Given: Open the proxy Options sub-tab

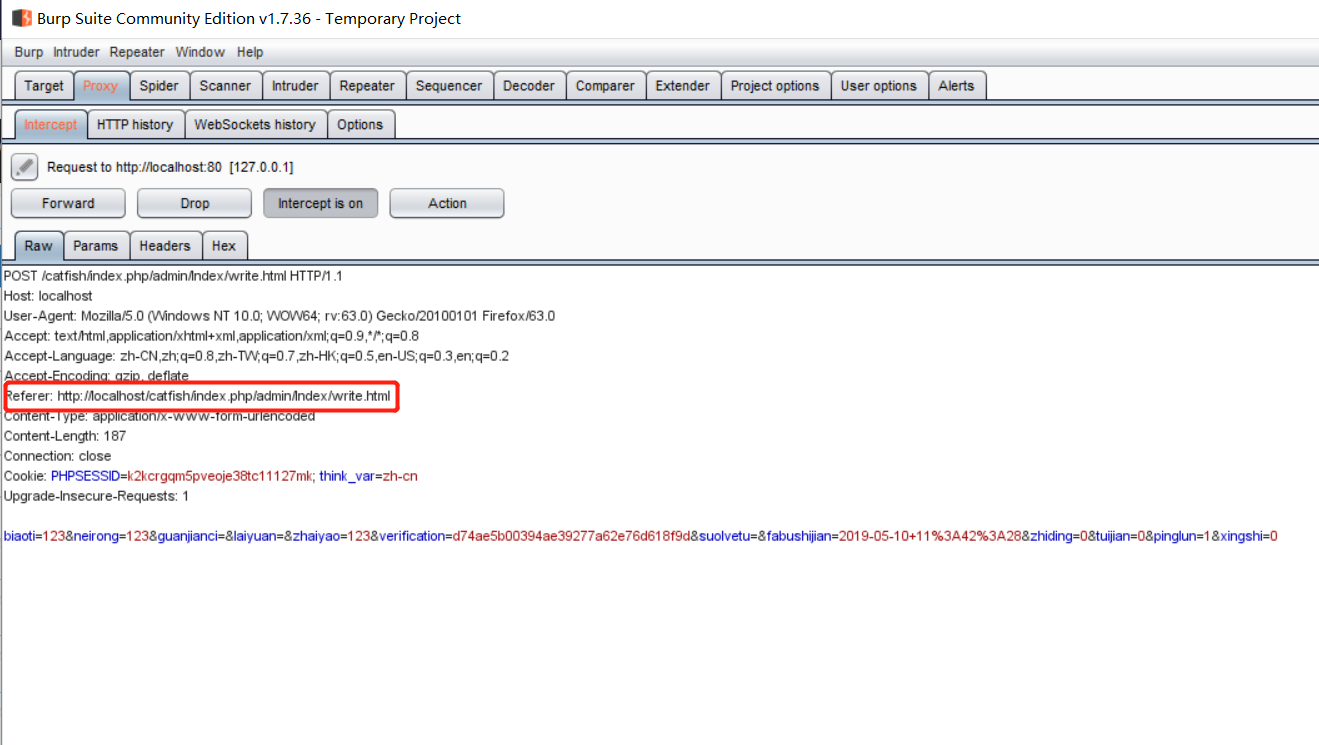Looking at the screenshot, I should click(x=360, y=125).
